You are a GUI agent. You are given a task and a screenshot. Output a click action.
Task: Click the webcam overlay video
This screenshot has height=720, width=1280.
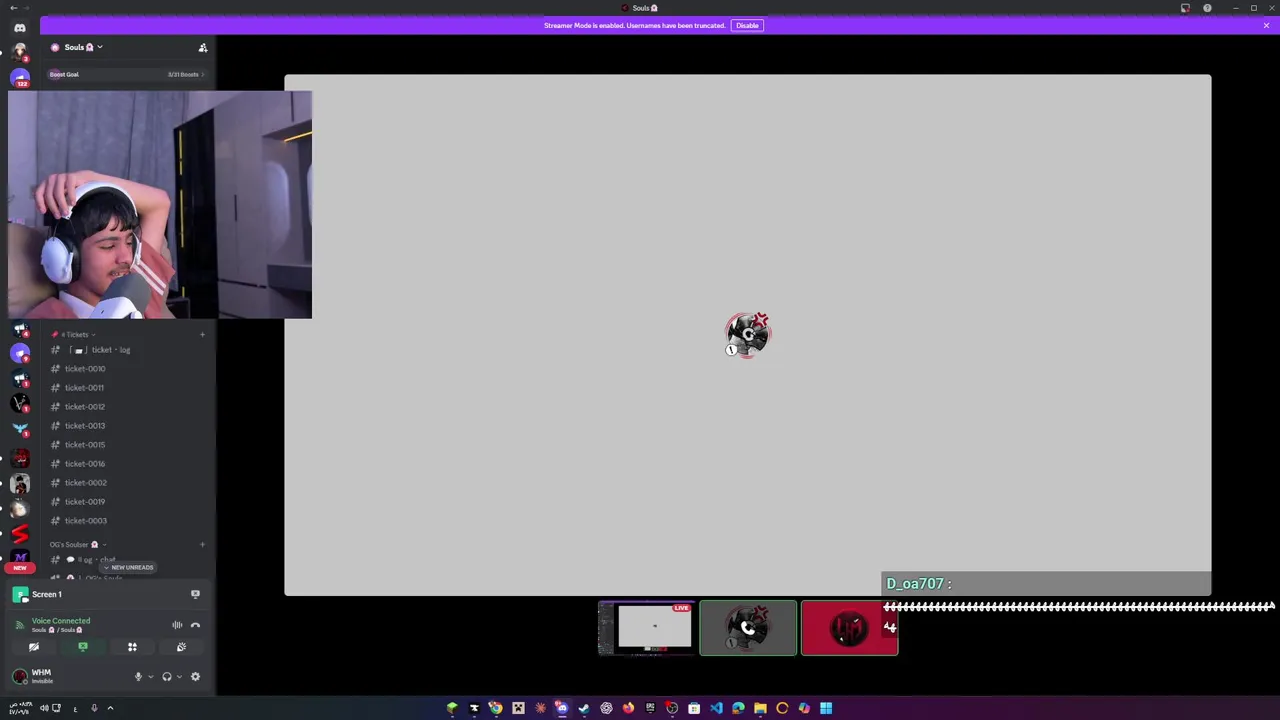click(x=160, y=205)
